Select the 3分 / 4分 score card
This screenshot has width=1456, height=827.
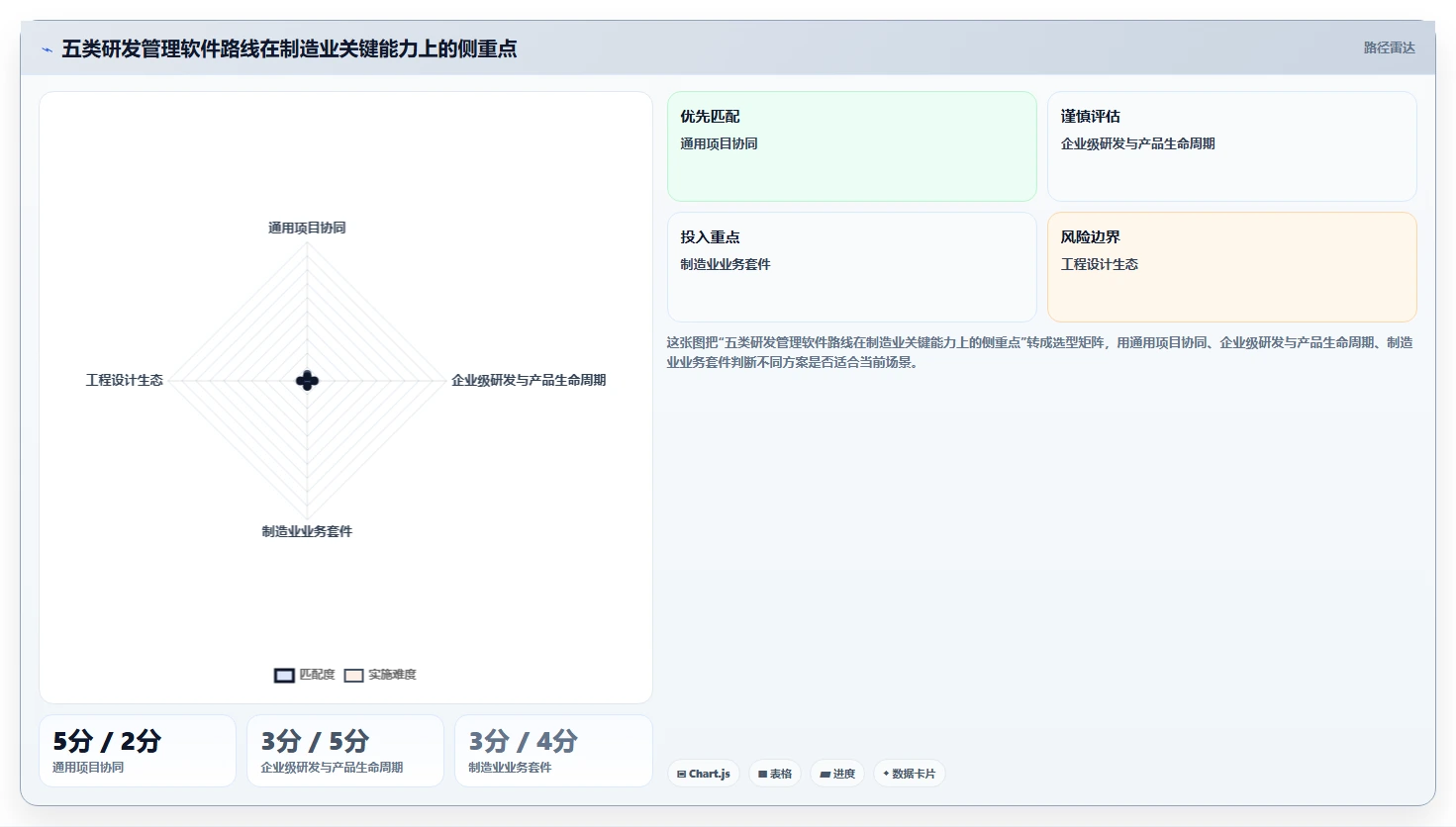[553, 751]
